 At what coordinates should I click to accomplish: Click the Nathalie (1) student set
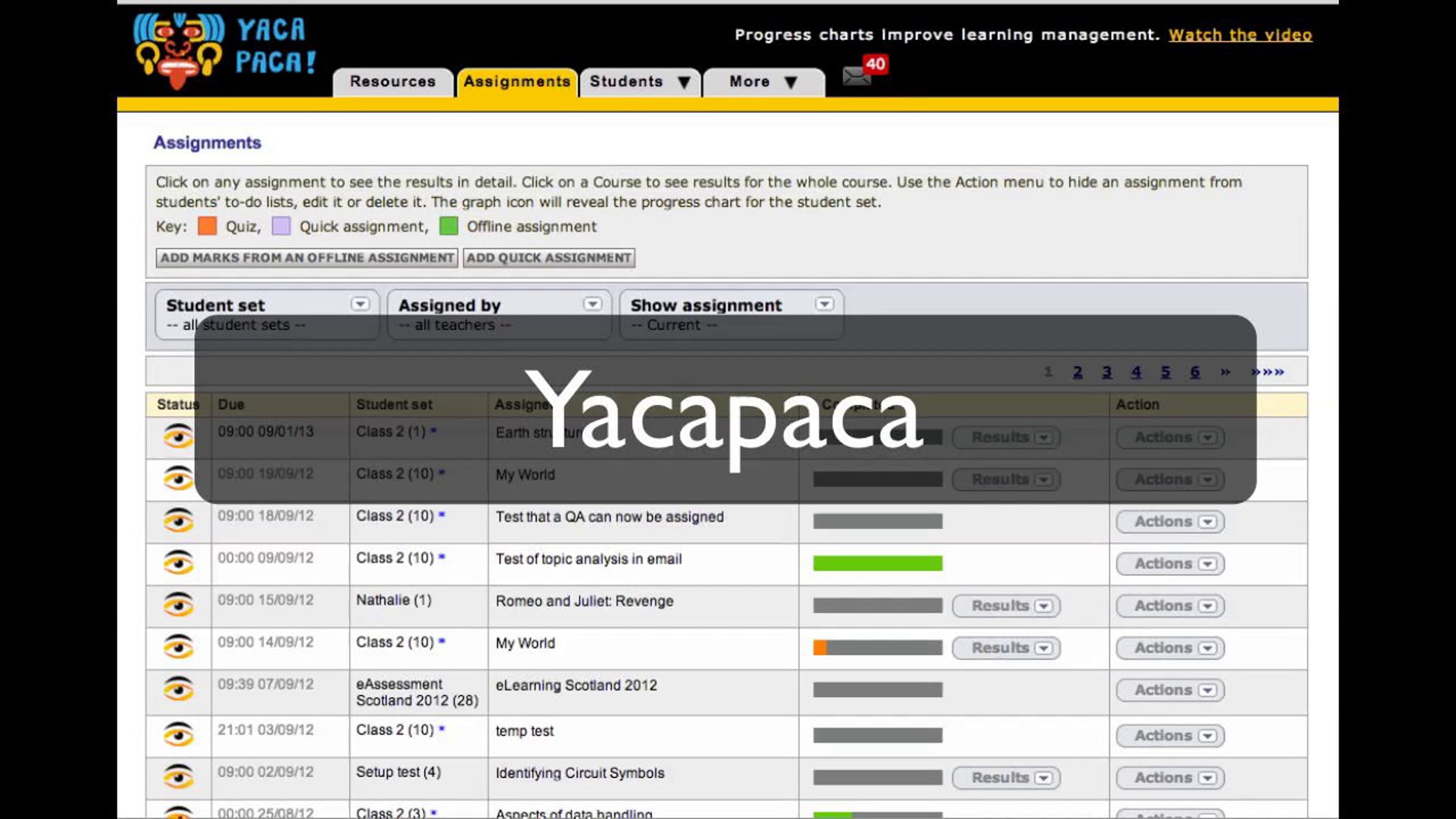(x=394, y=601)
